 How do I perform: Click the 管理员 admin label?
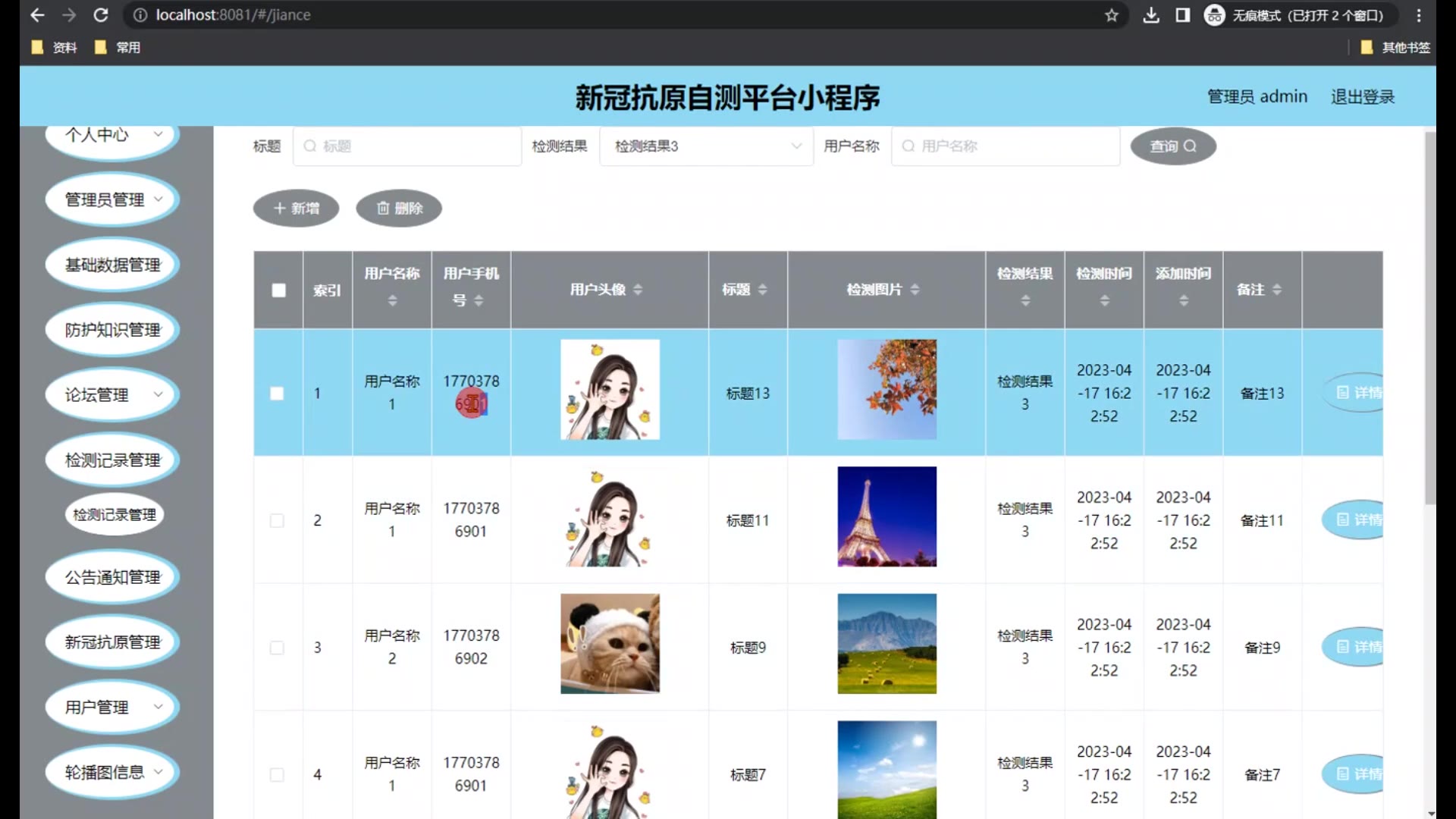coord(1257,97)
